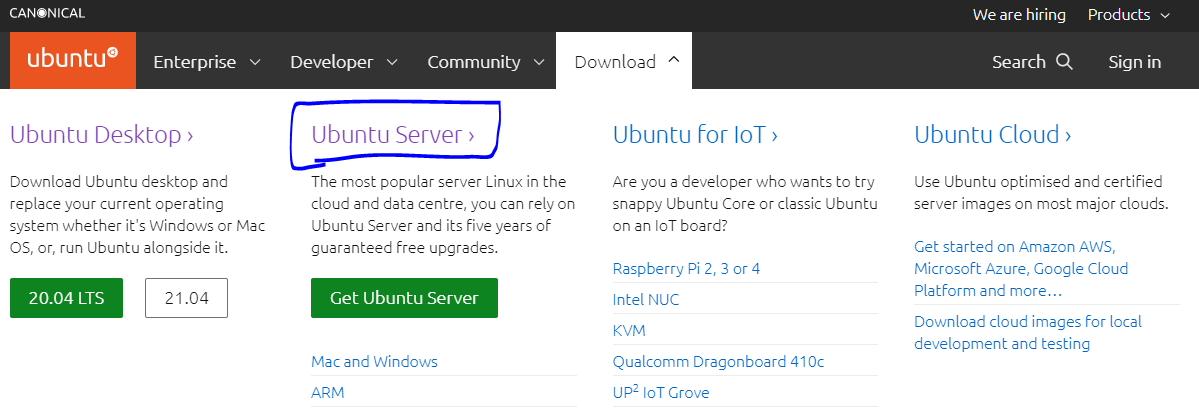Click the Get Ubuntu Server button
The height and width of the screenshot is (408, 1199).
(405, 298)
